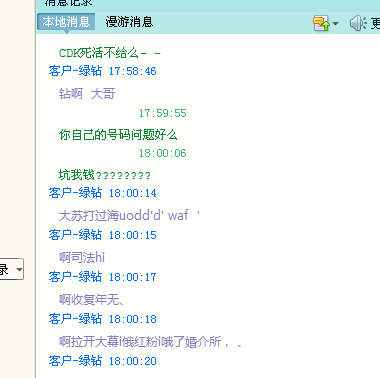Viewport: 380px width, 378px height.
Task: Click sender line 客户-绿钻 18:00:18
Action: click(x=102, y=319)
